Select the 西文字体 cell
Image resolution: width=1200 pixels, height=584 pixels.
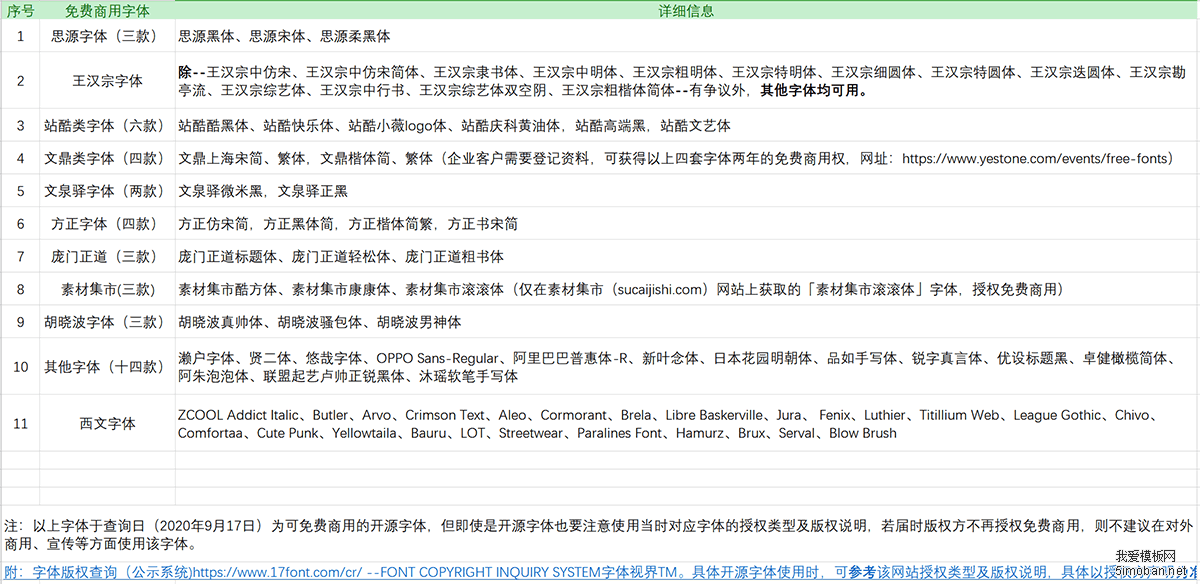pyautogui.click(x=107, y=424)
